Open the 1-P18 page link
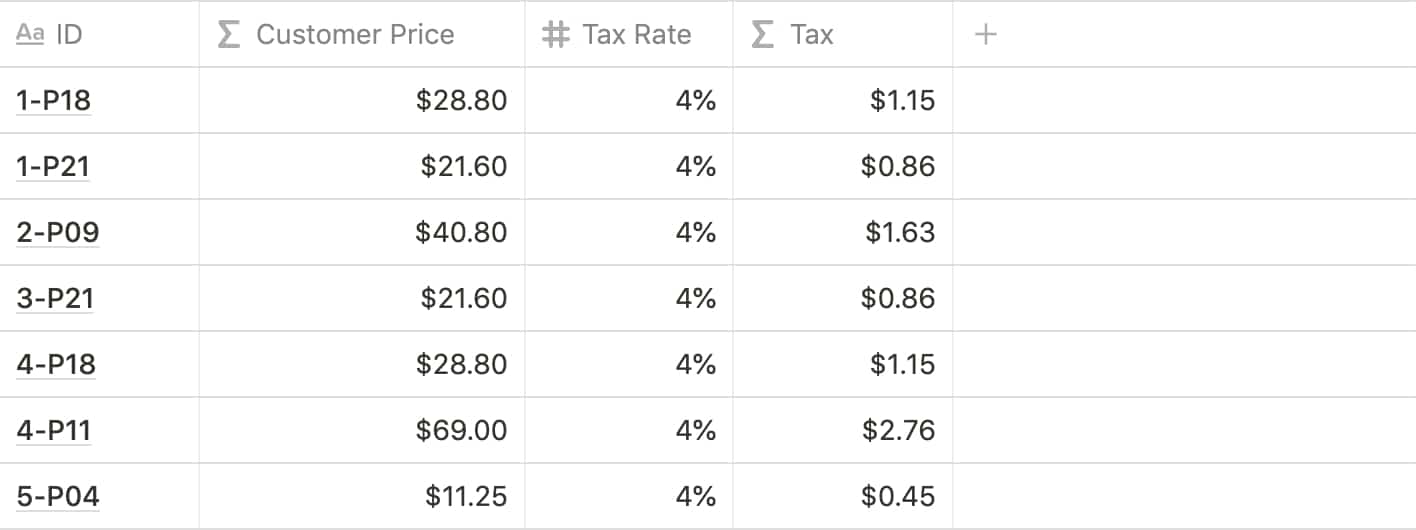1416x530 pixels. pos(55,100)
